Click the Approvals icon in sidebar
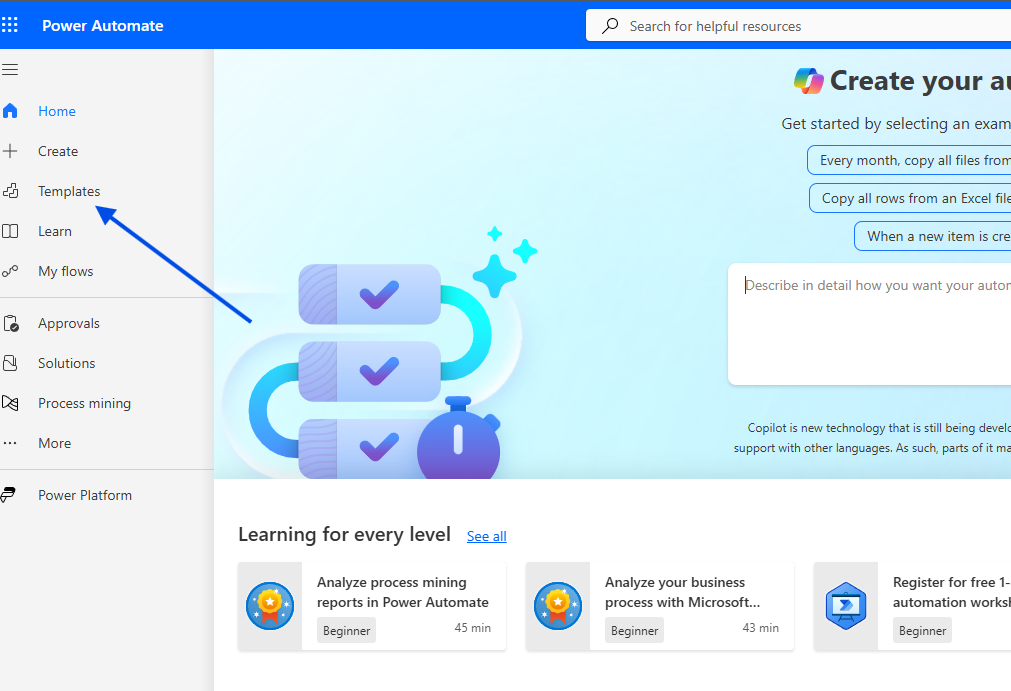Viewport: 1011px width, 691px height. coord(10,323)
